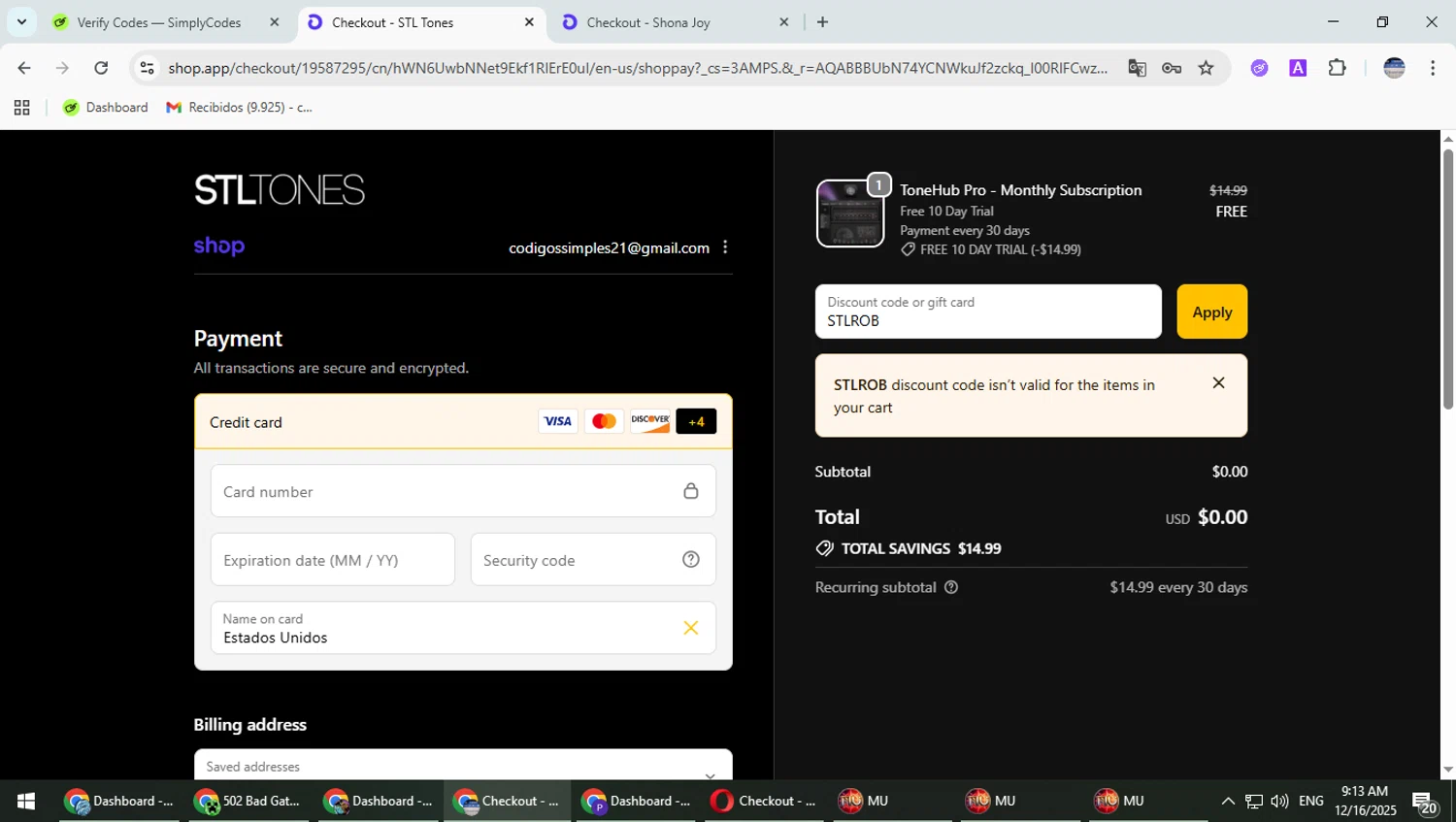1456x822 pixels.
Task: Click the $14.99 every 30 days text
Action: 1178,587
